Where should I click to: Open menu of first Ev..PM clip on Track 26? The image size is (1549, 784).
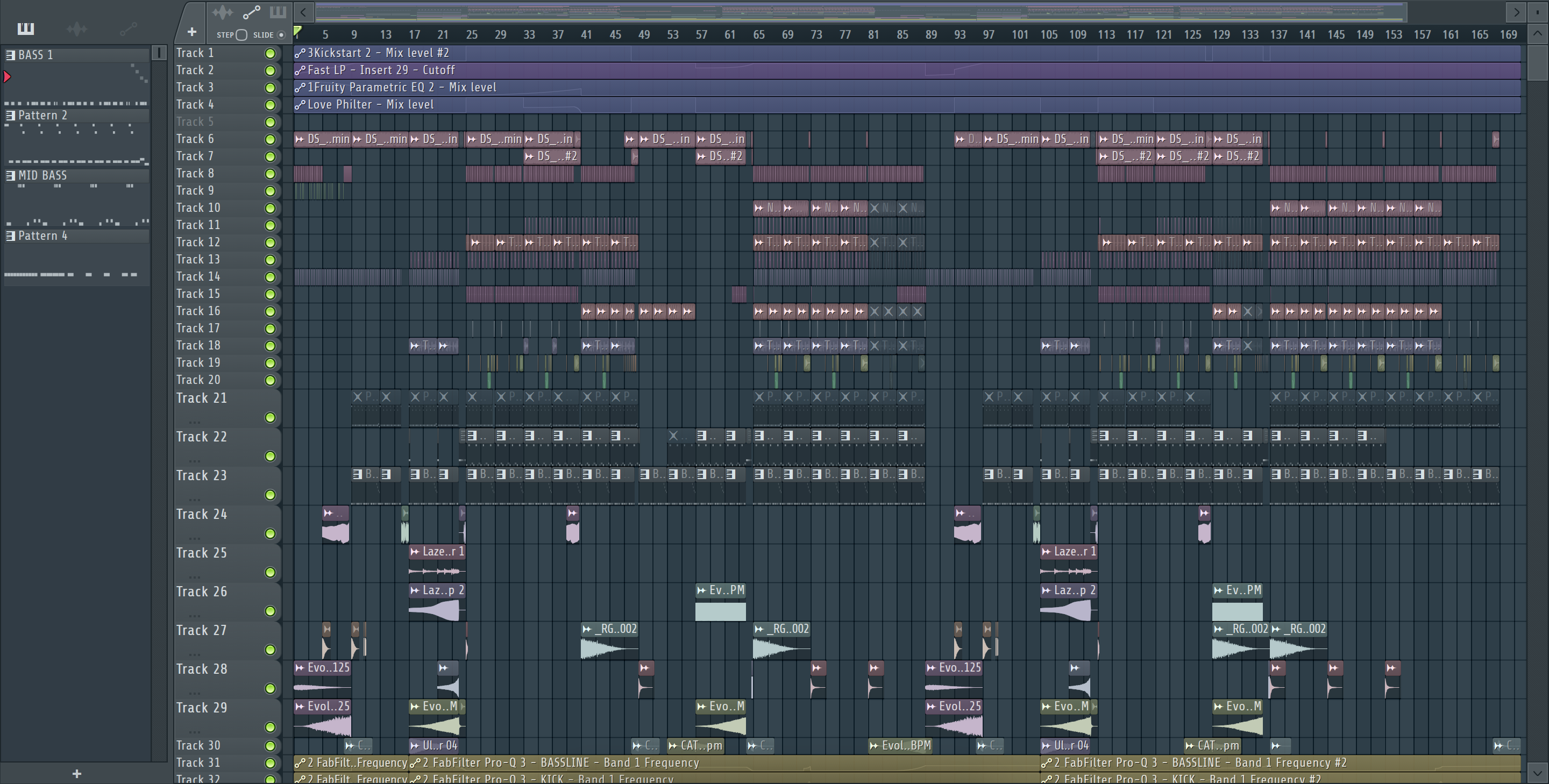click(x=702, y=590)
